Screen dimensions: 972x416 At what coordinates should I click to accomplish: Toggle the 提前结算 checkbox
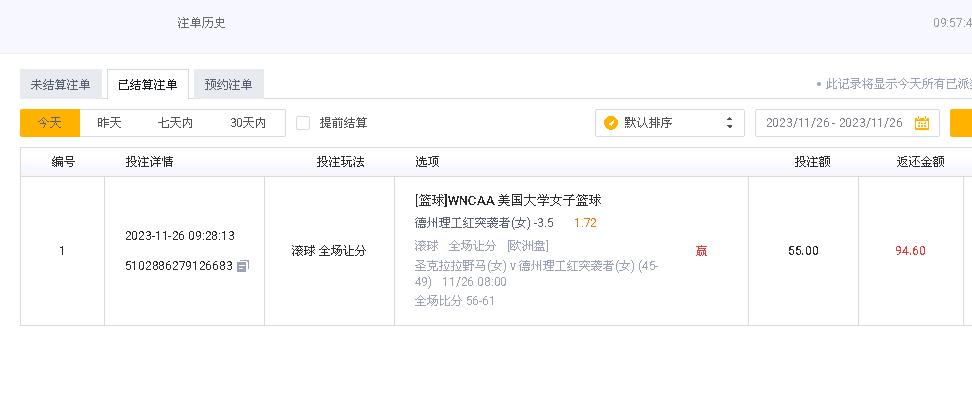pos(303,123)
